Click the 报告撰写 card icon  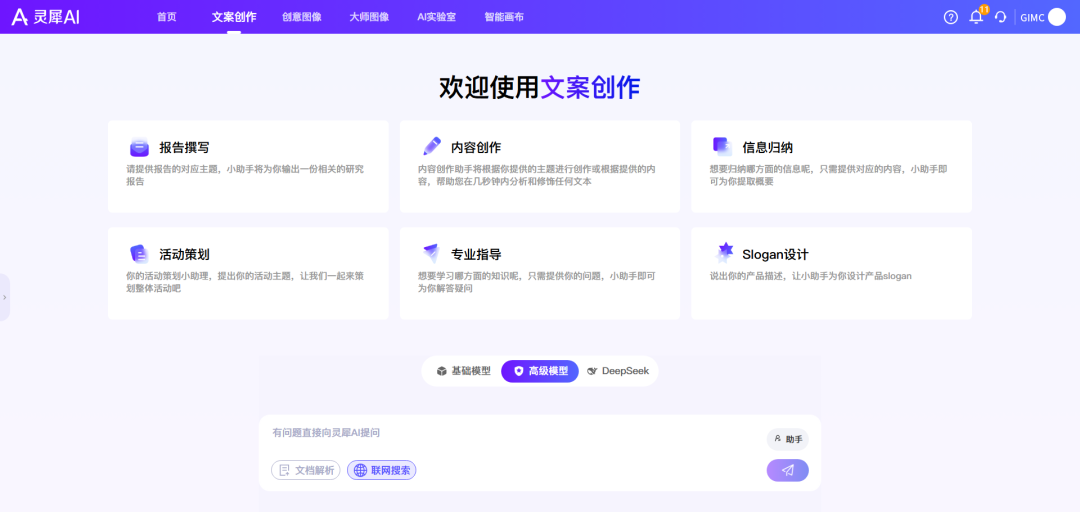(x=139, y=147)
